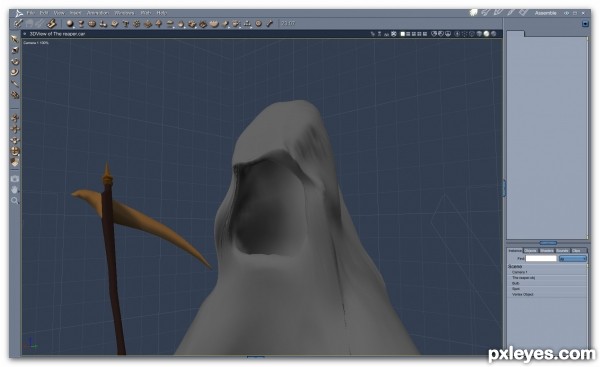Click the bottom sequencer drawer handle
The image size is (600, 367).
coord(256,357)
